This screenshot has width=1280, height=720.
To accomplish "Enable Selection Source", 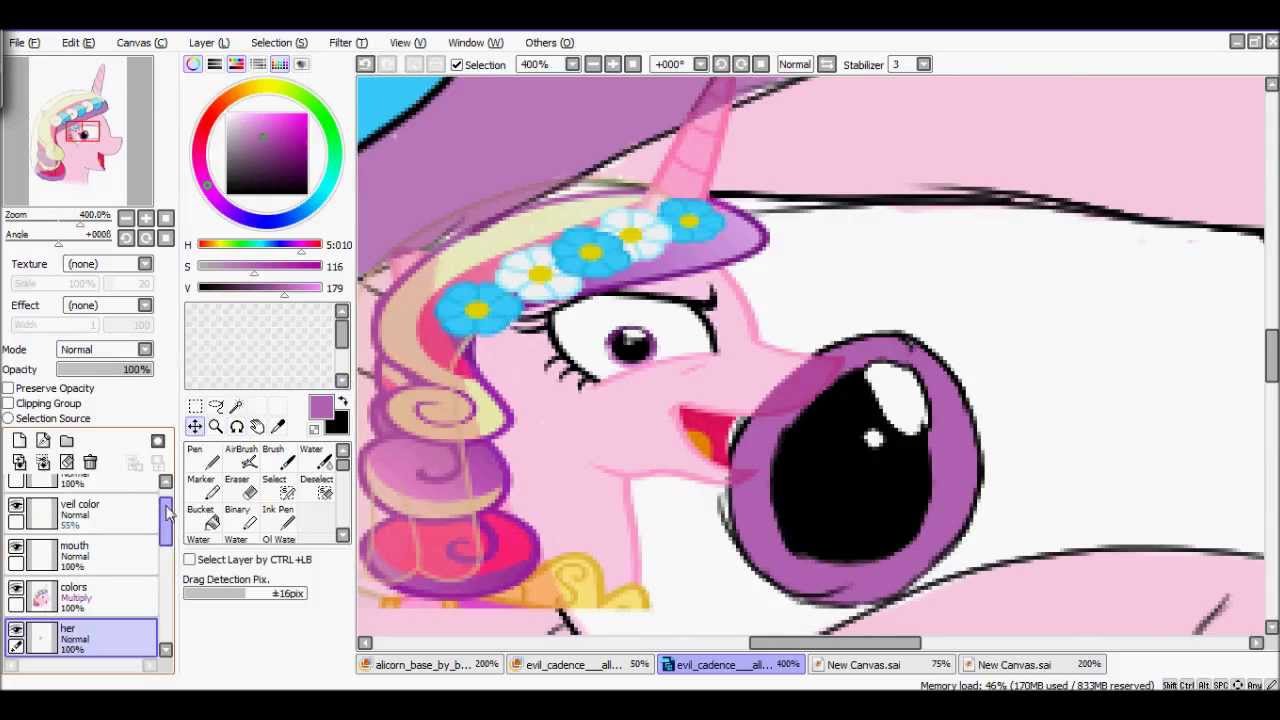I will (x=9, y=418).
